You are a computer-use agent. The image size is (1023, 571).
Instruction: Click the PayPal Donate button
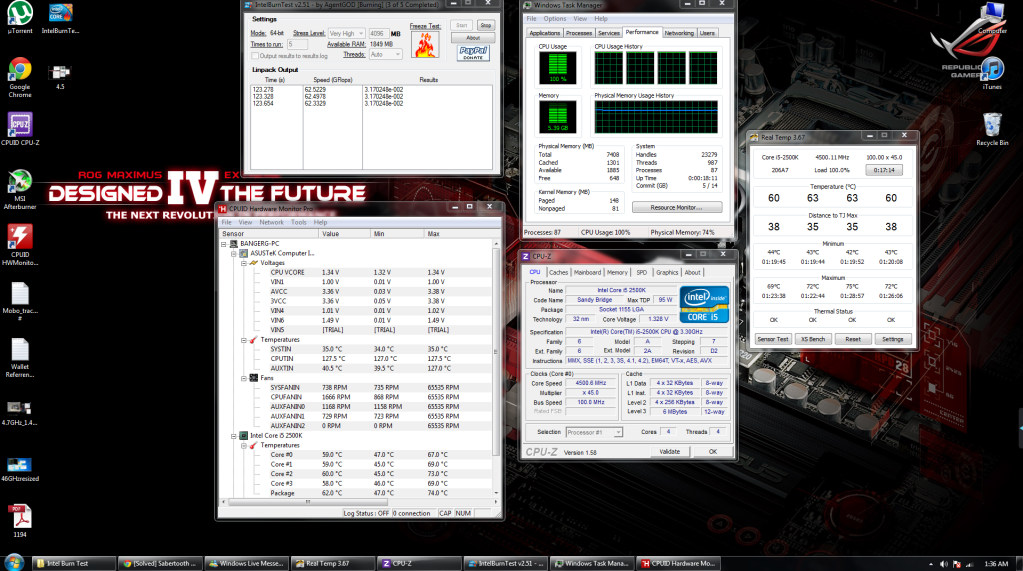(473, 53)
